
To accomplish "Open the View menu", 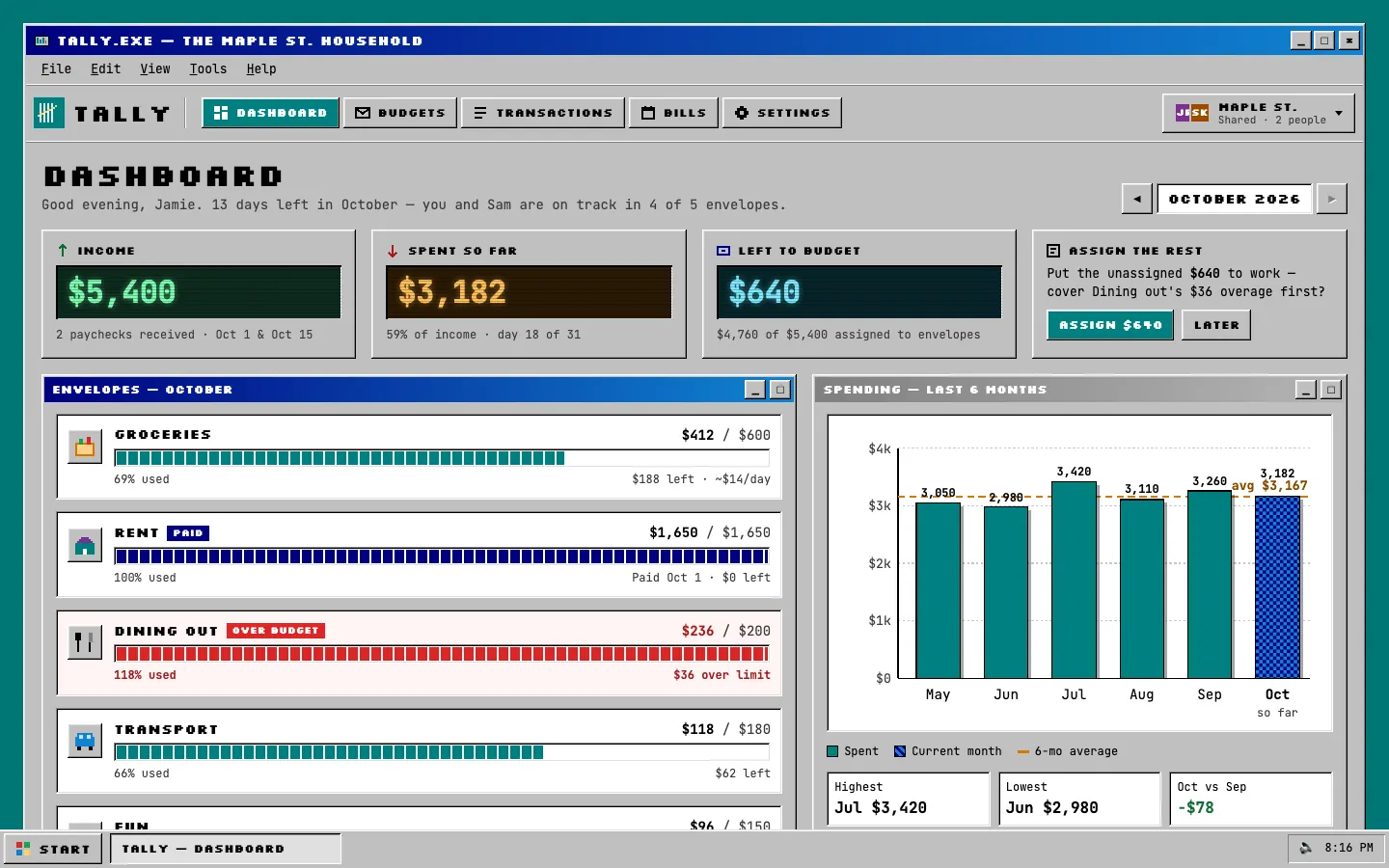I will click(154, 68).
